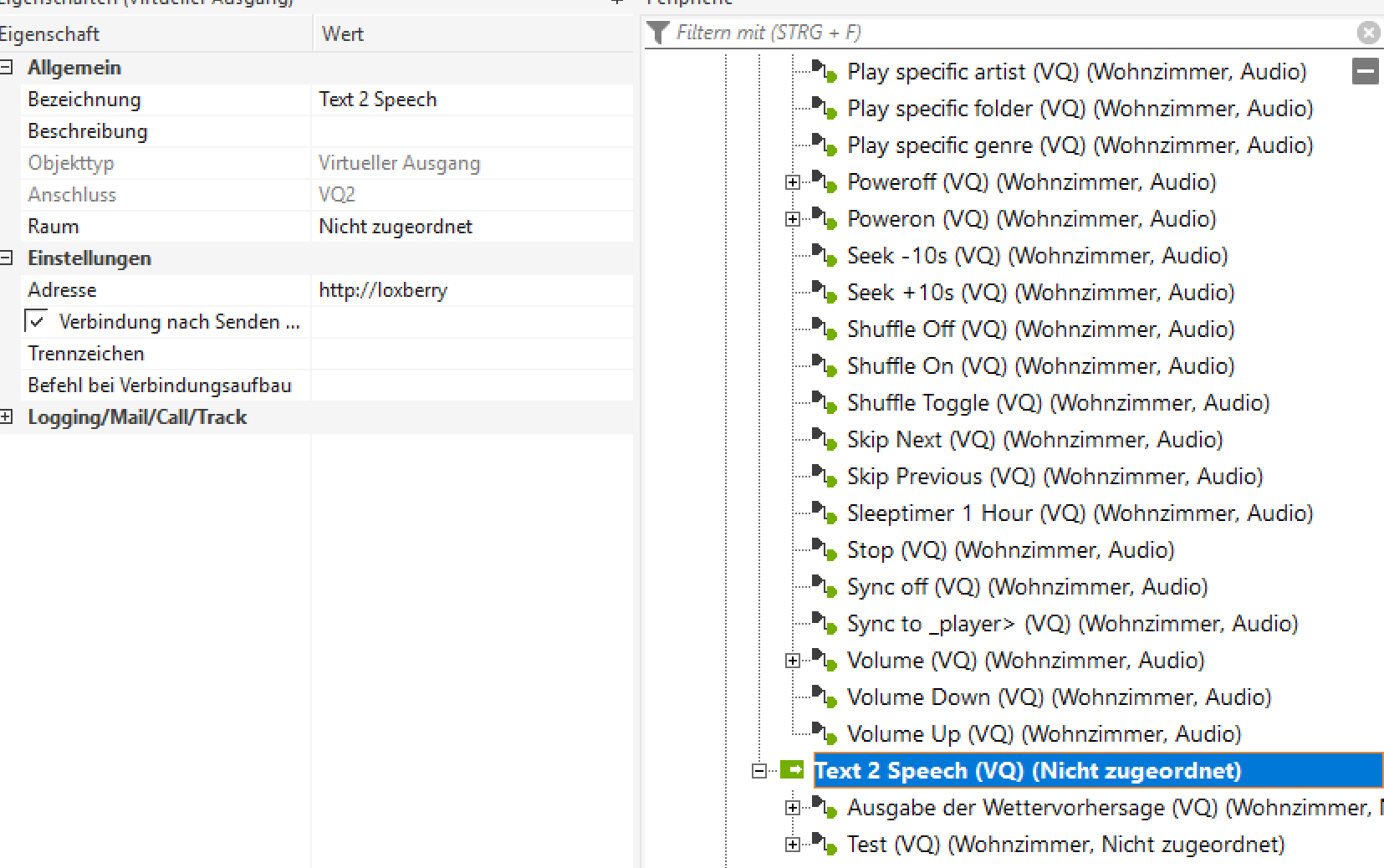Image resolution: width=1384 pixels, height=868 pixels.
Task: Click the filter funnel icon
Action: pyautogui.click(x=658, y=33)
